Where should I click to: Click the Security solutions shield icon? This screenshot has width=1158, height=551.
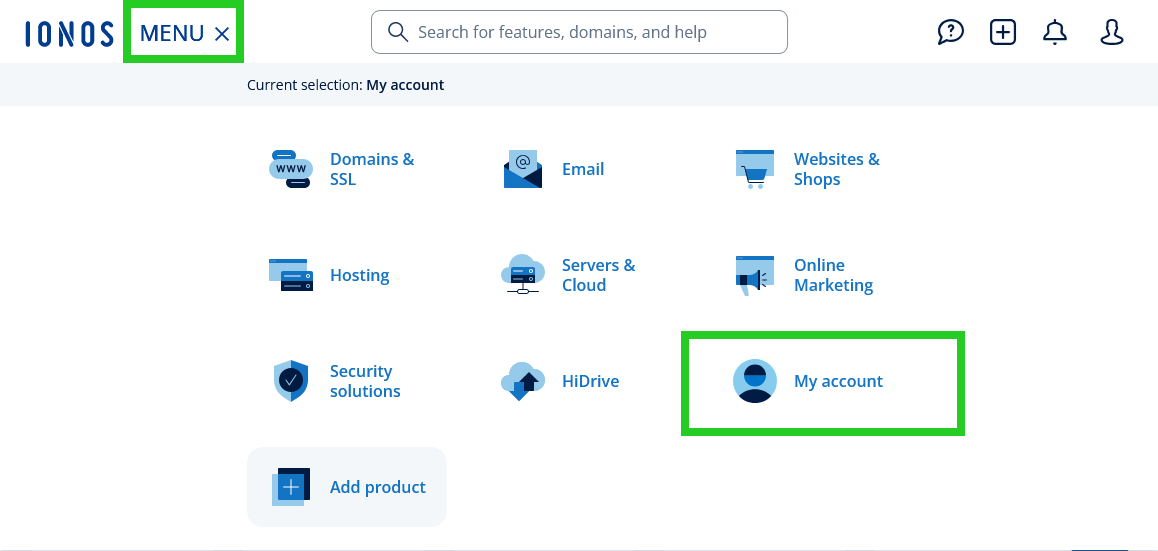point(290,381)
